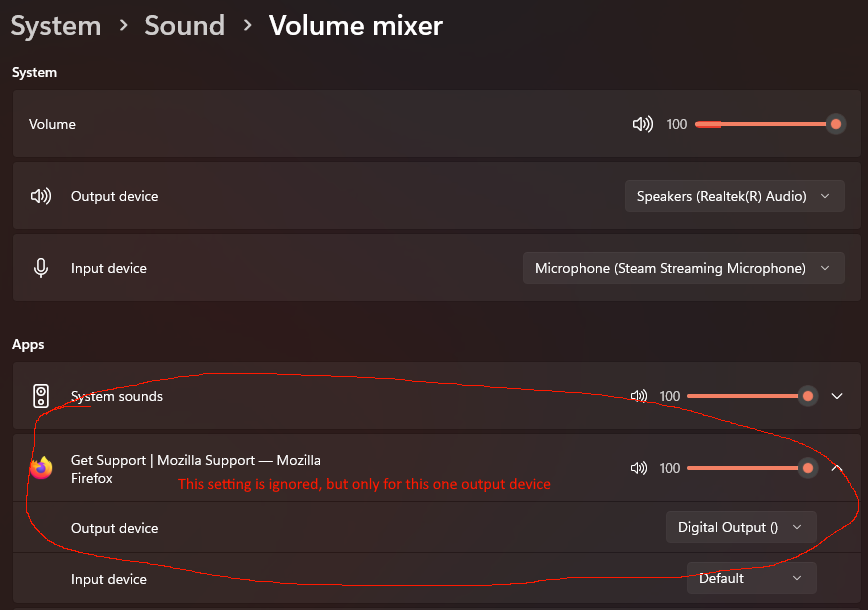The width and height of the screenshot is (868, 610).
Task: Collapse the Firefox app row chevron
Action: [838, 468]
